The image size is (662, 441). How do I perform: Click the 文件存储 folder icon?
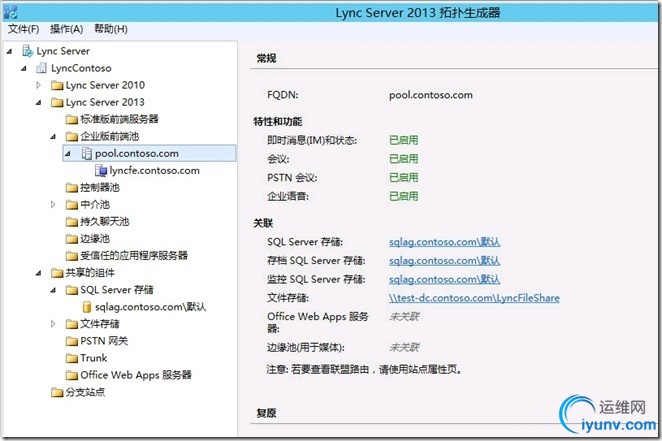(72, 324)
